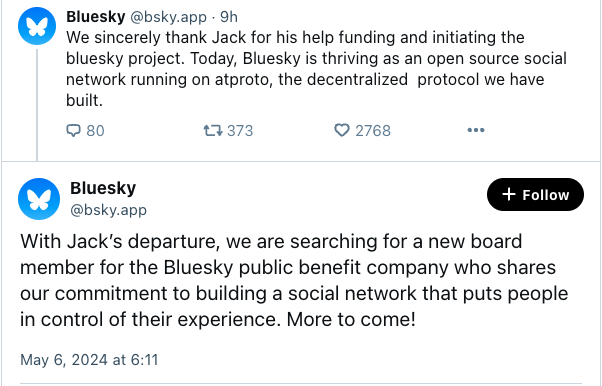The image size is (602, 386).
Task: Click the May 6, 2024 at 6:11 date
Action: click(x=89, y=360)
